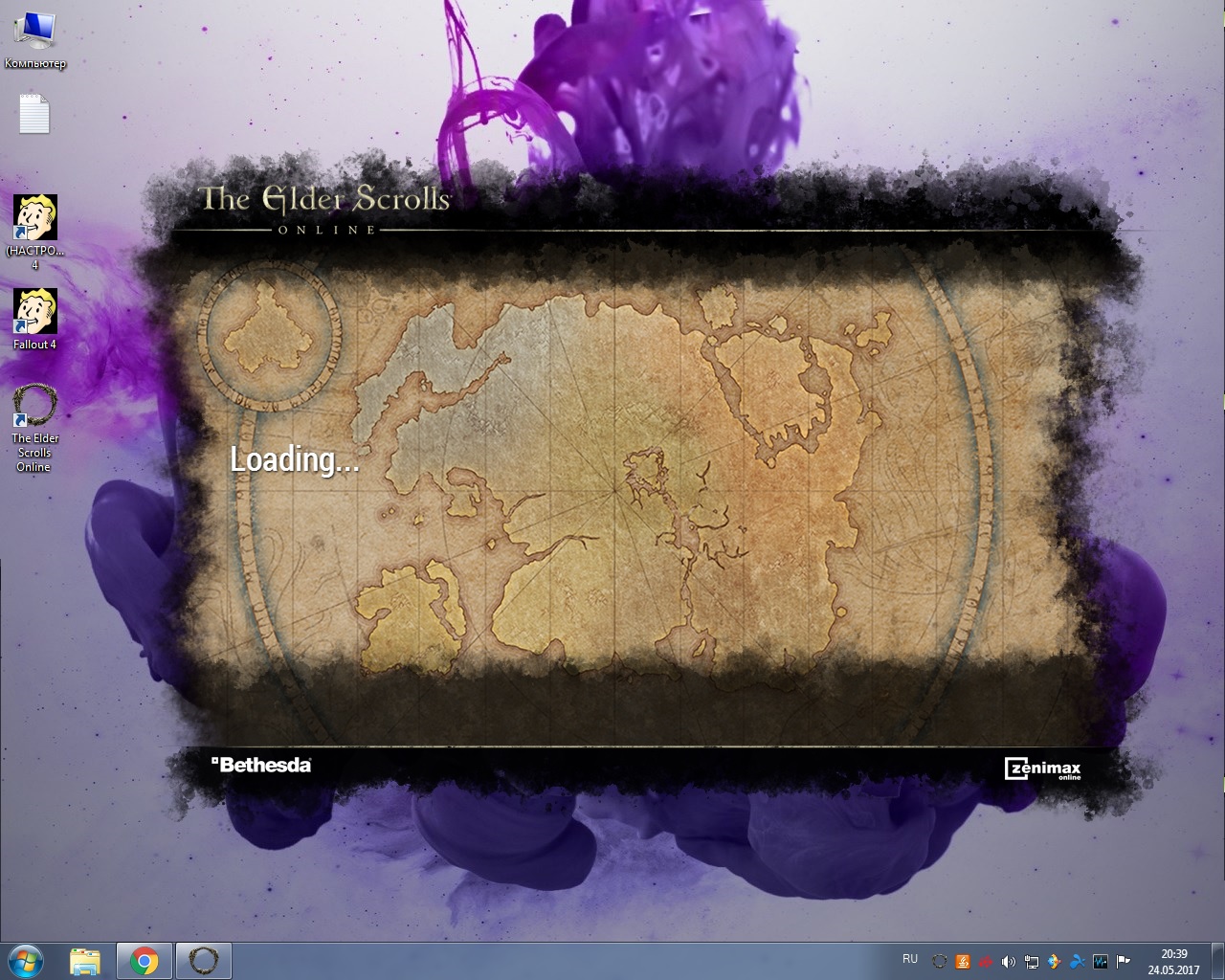
Task: Click the Elder Scrolls ouroboros tray icon
Action: tap(940, 961)
